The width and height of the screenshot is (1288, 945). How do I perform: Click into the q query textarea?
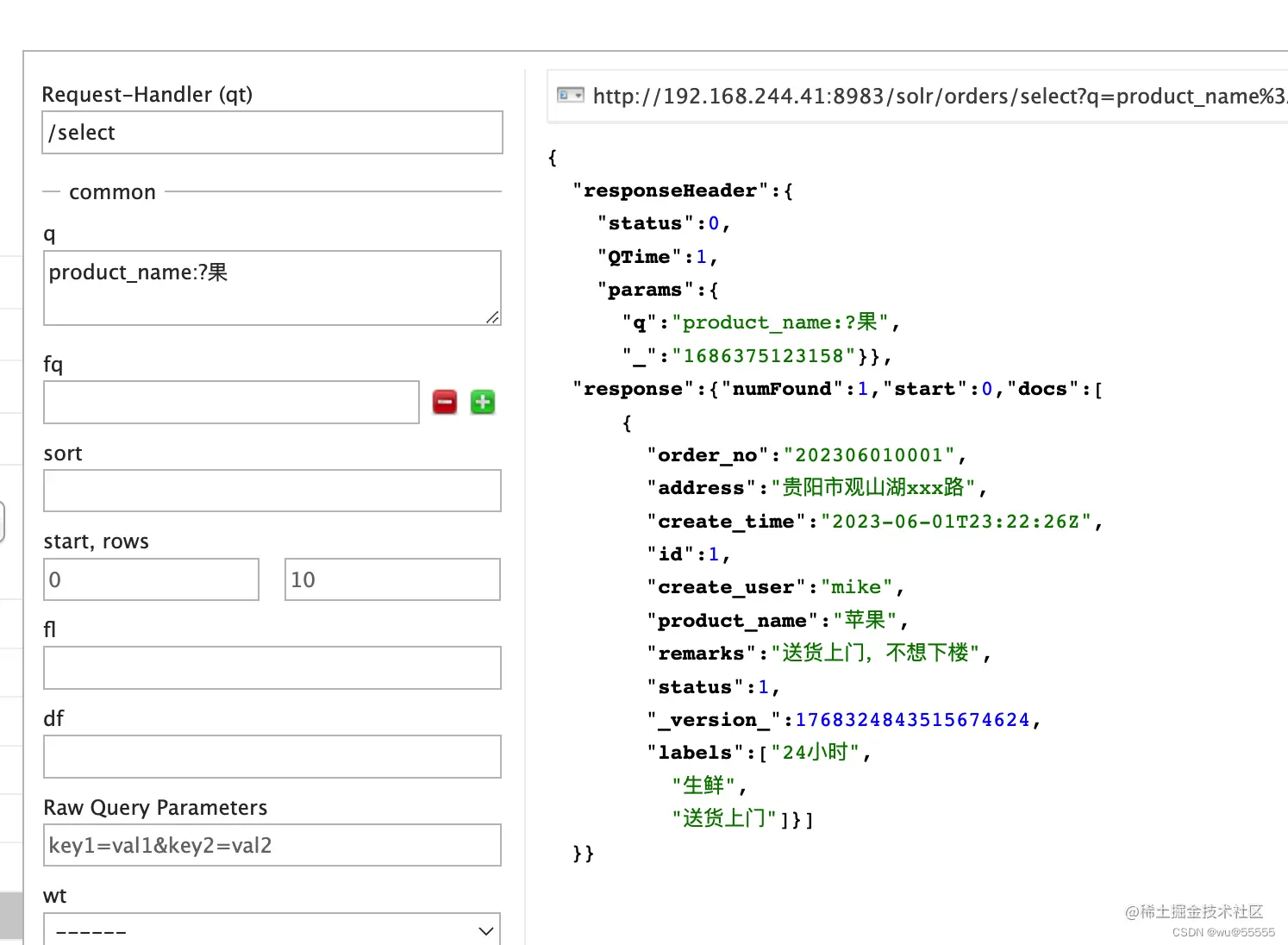point(272,287)
